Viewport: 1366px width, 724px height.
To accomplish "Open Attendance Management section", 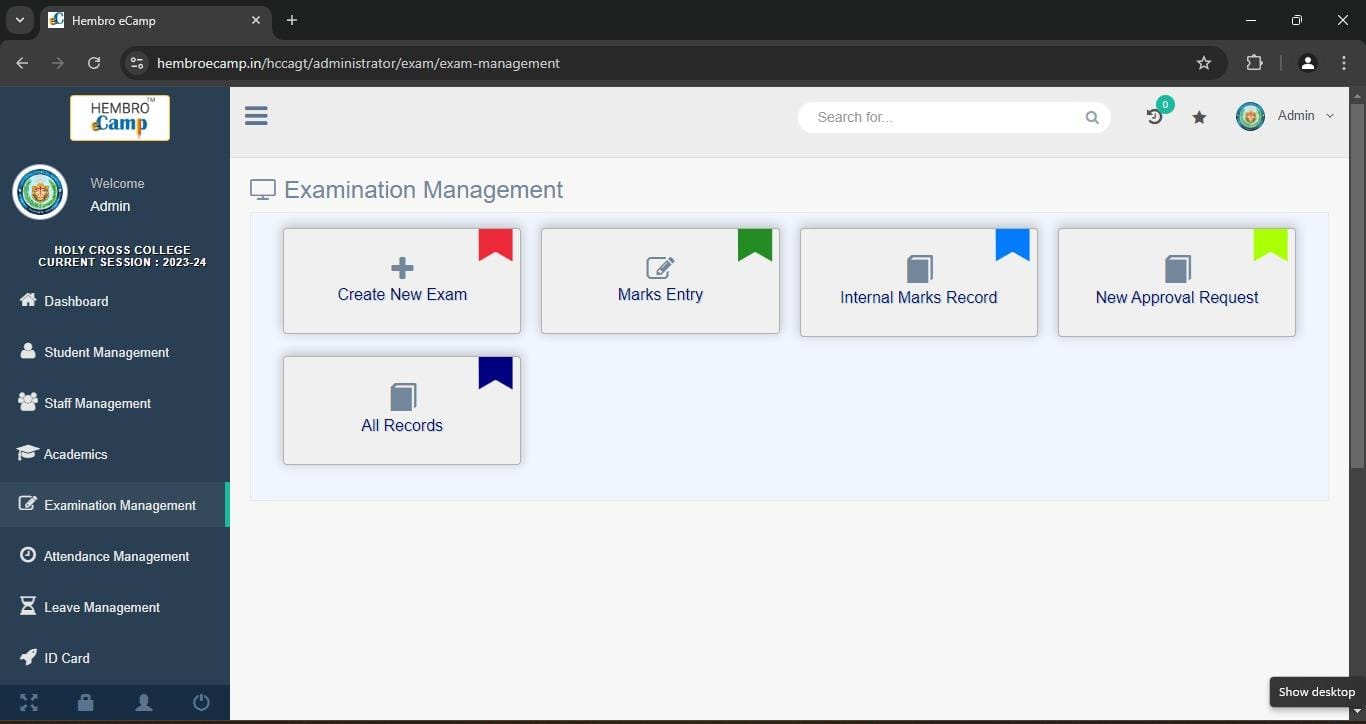I will pyautogui.click(x=115, y=556).
